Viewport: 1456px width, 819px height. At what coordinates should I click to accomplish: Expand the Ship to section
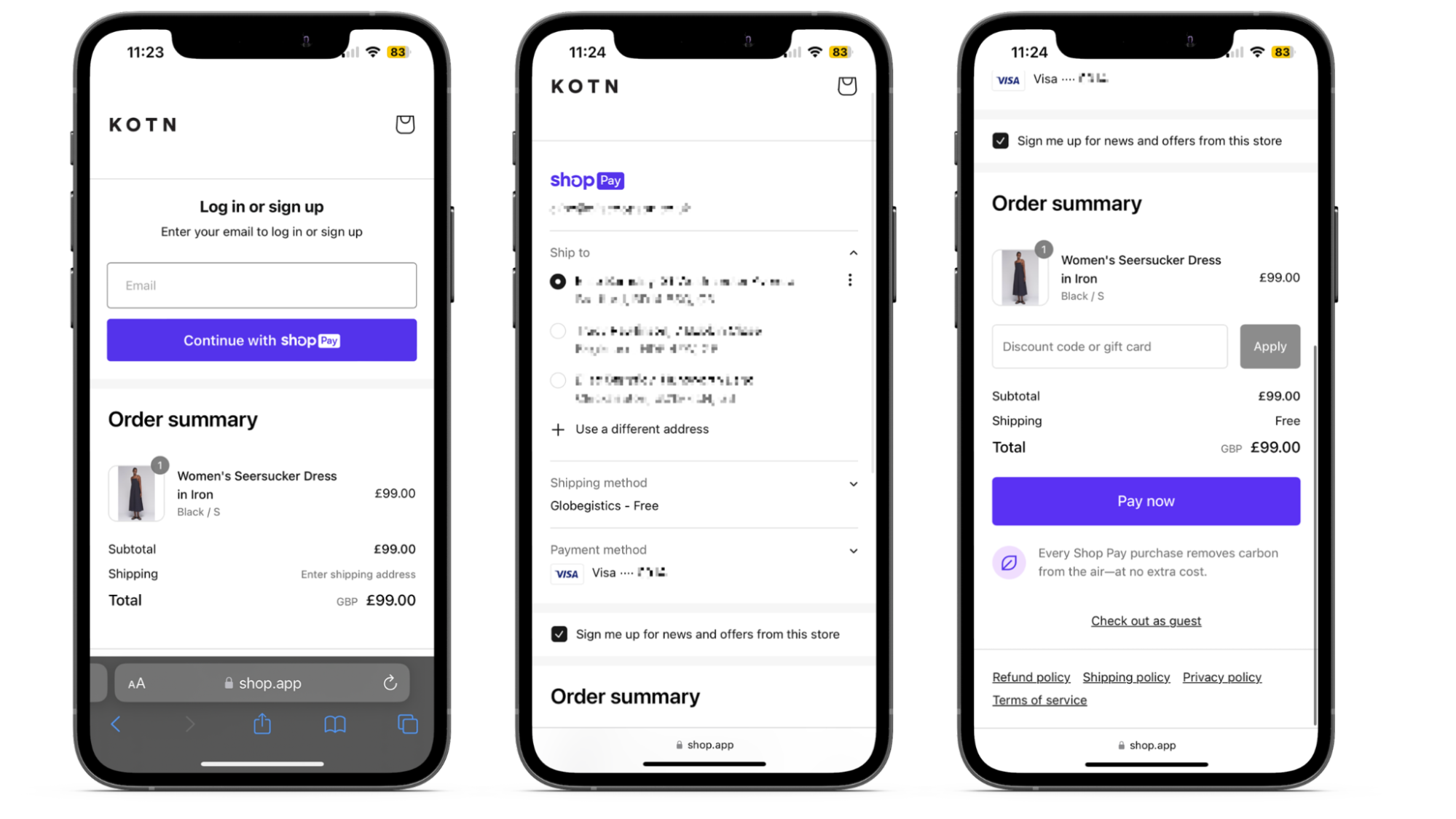tap(851, 251)
